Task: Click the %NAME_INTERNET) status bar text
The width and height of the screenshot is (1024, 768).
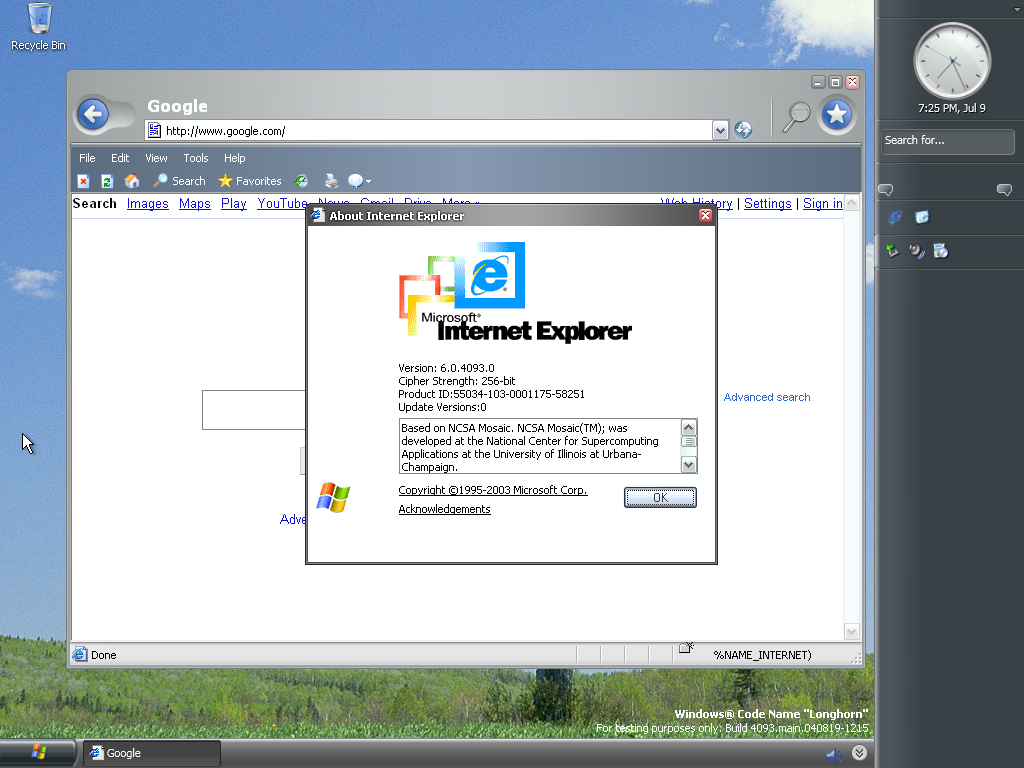Action: (762, 655)
